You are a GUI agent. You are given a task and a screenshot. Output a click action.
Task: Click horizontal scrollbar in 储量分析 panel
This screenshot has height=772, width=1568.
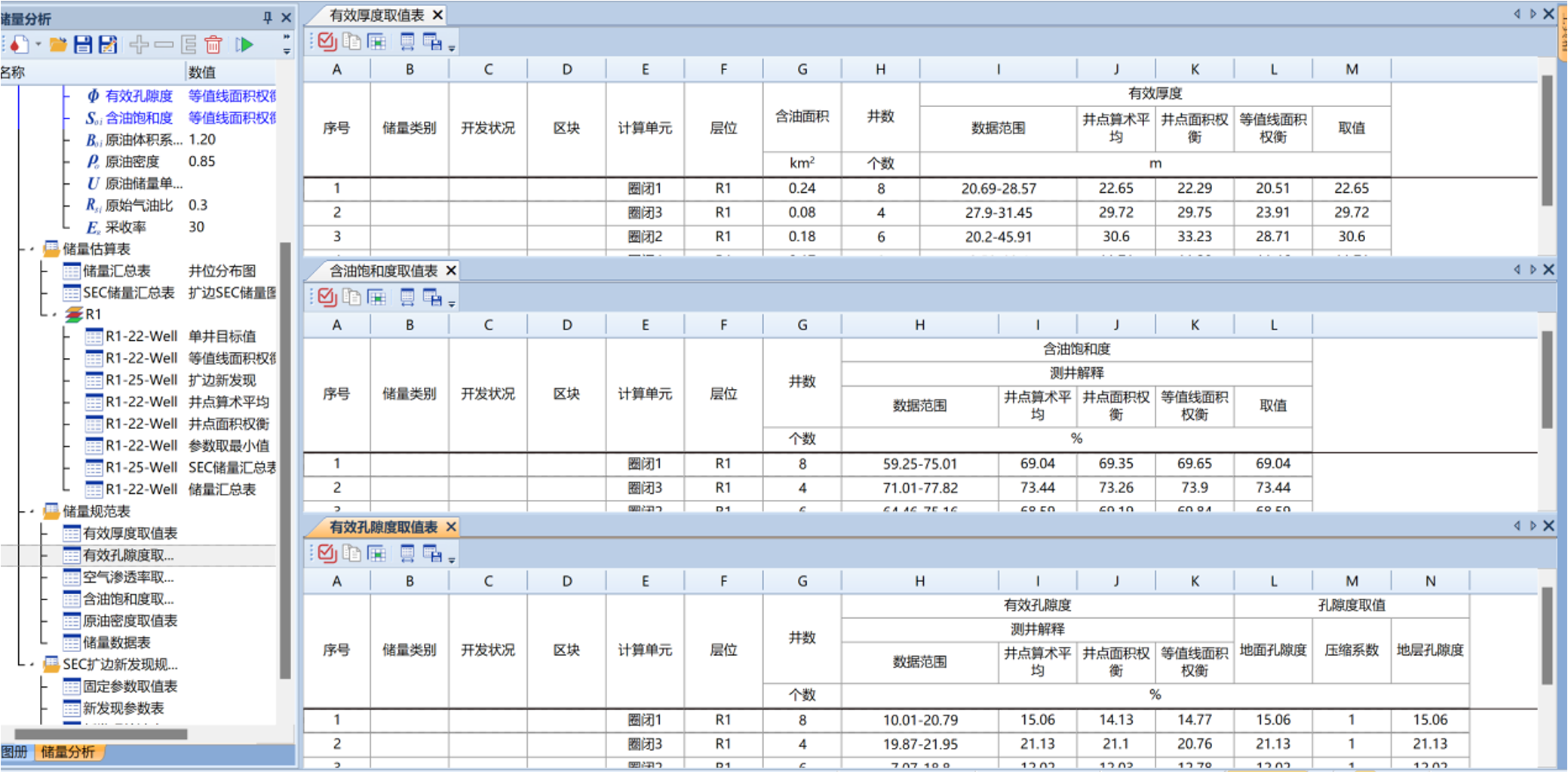pyautogui.click(x=101, y=734)
